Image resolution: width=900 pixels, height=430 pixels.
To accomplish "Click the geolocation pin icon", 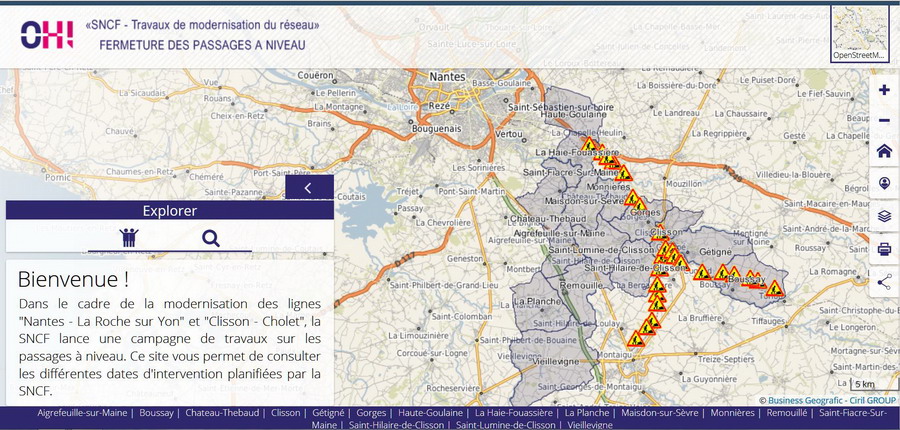I will tap(884, 184).
